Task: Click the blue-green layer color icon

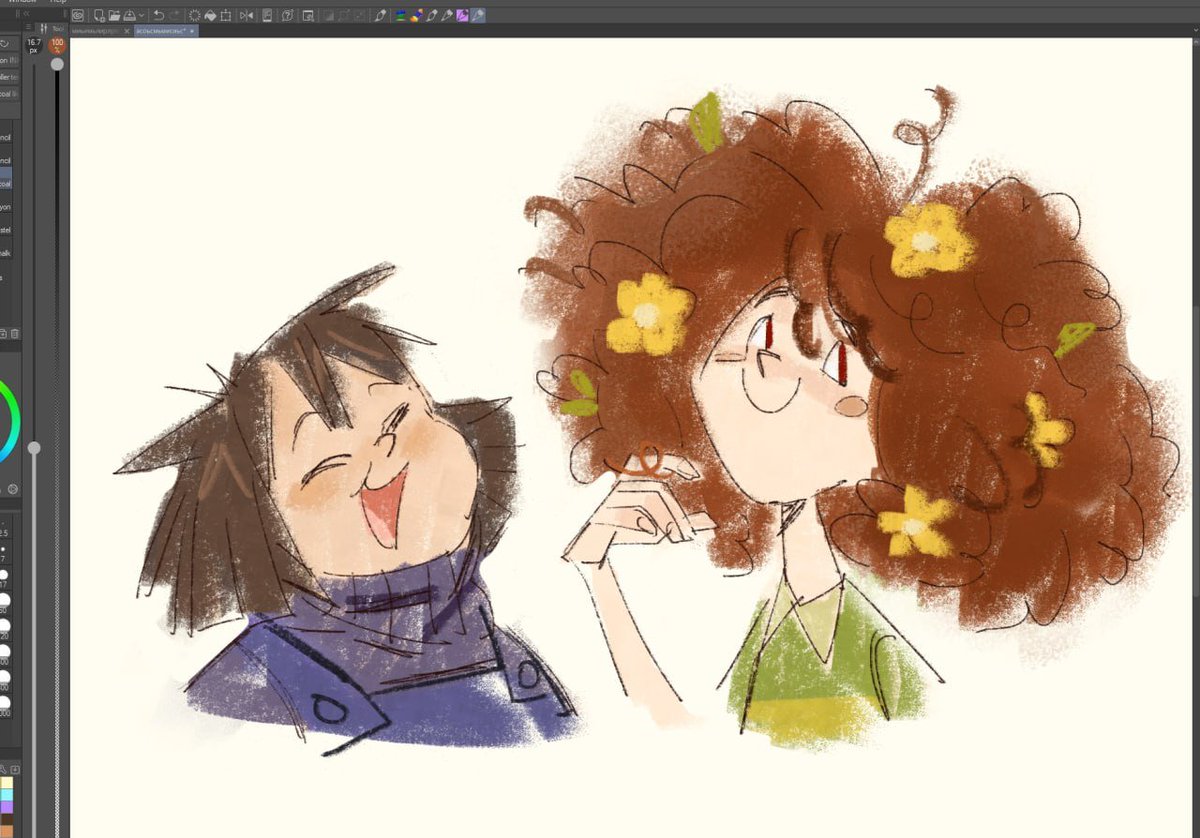Action: tap(400, 16)
